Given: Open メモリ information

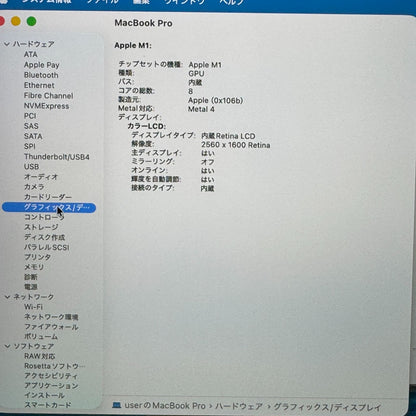Looking at the screenshot, I should click(34, 267).
